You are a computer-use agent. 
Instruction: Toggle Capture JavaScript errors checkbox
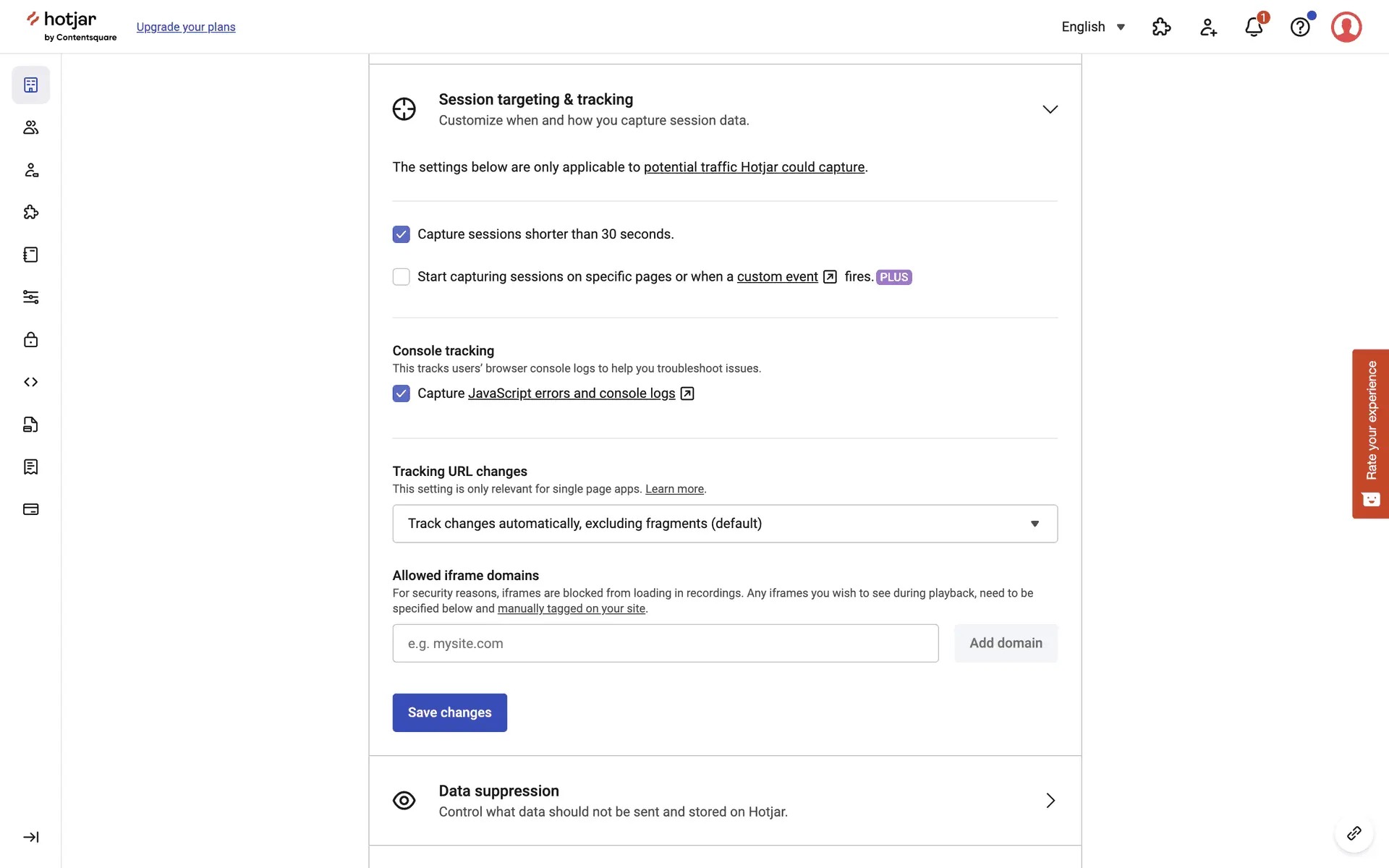401,393
